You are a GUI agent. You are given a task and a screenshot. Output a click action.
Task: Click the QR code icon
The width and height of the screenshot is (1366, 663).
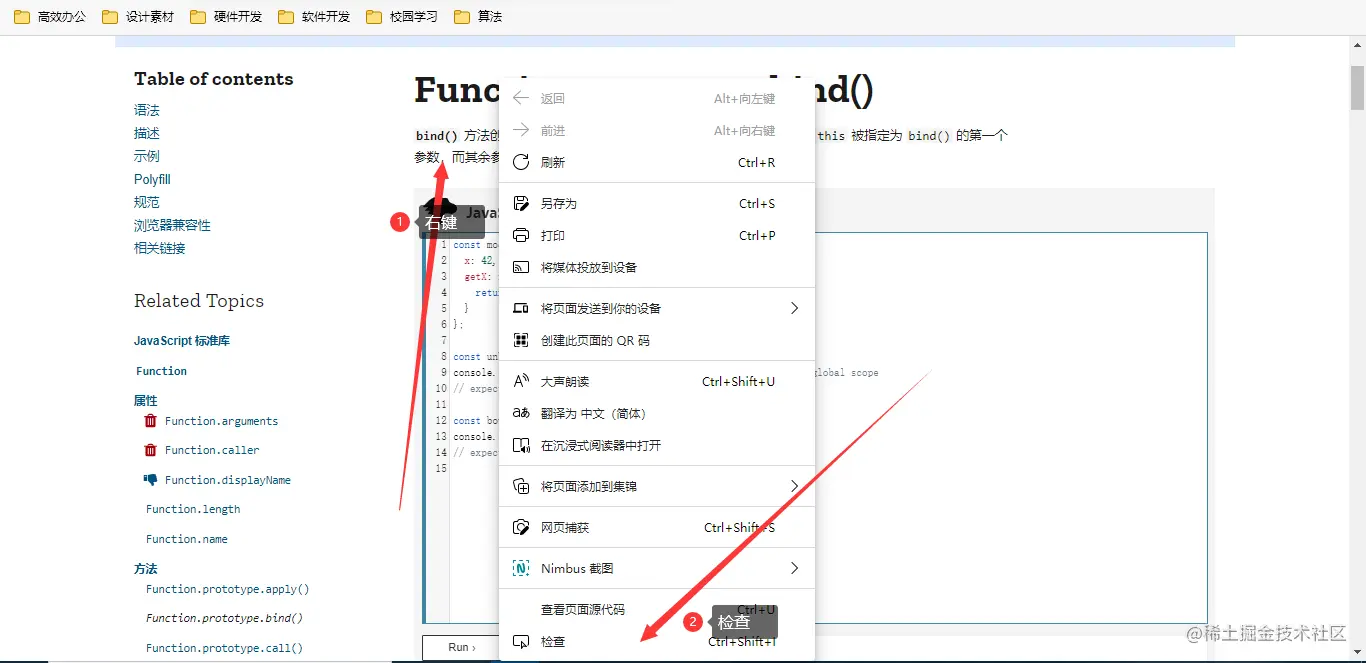[x=520, y=340]
